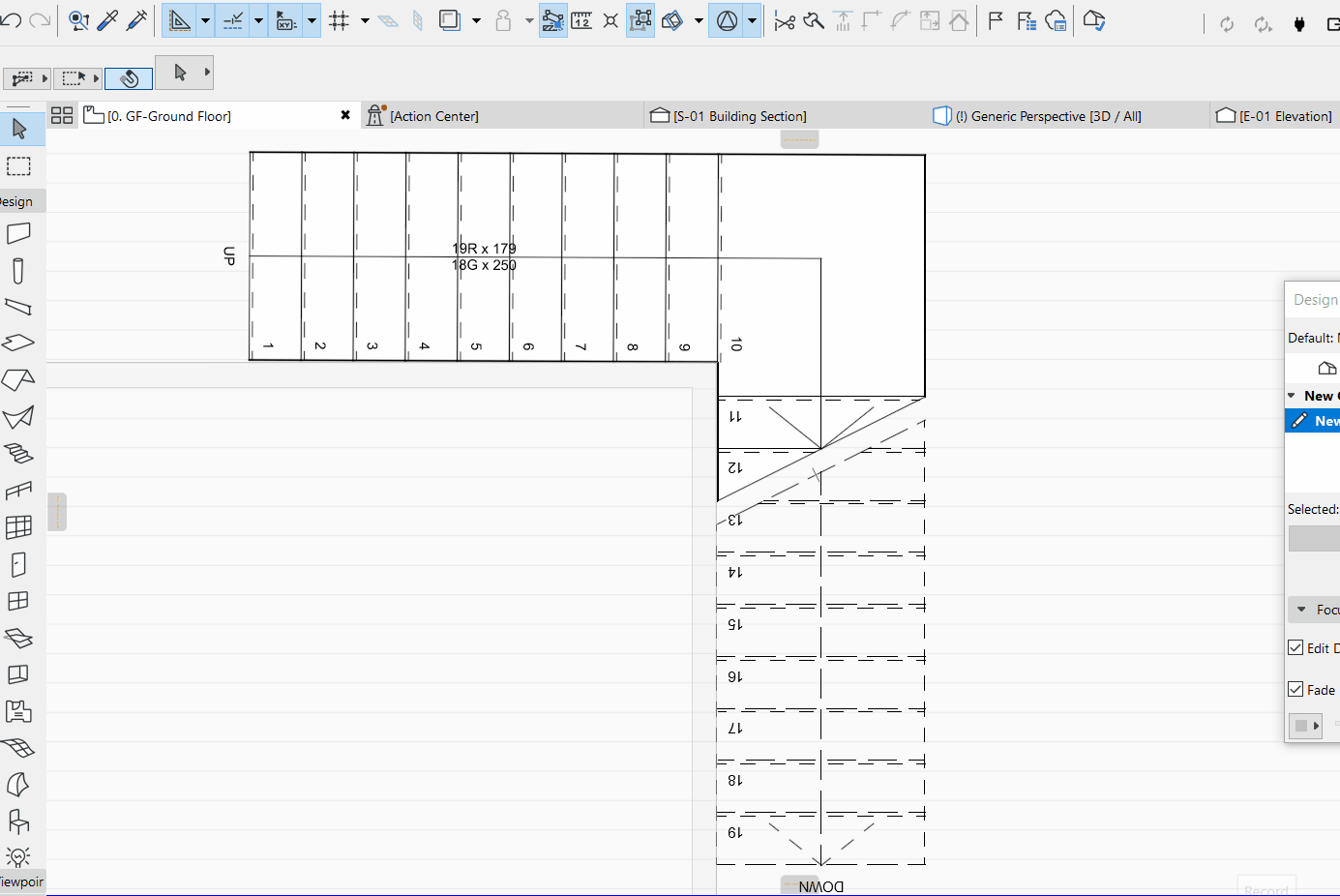Click the Inject Parameters syringe icon
1340x896 pixels.
[x=136, y=20]
